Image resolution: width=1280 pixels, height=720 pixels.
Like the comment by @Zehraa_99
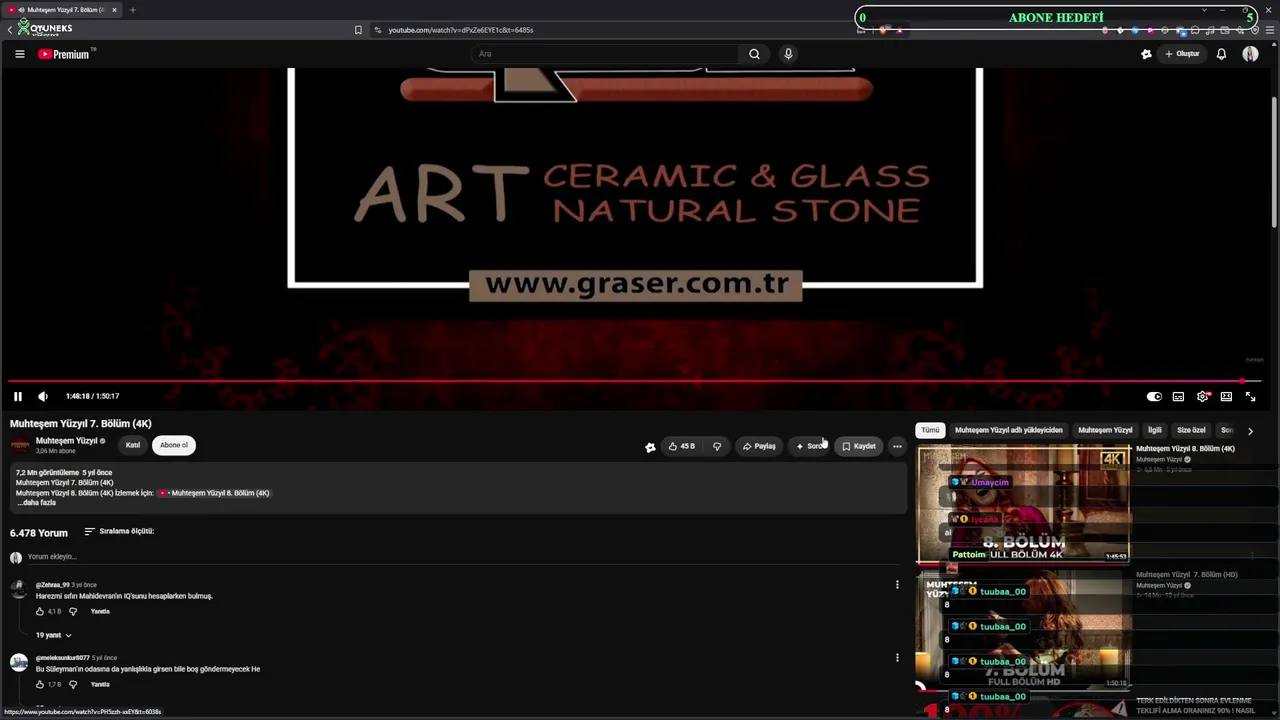point(40,611)
